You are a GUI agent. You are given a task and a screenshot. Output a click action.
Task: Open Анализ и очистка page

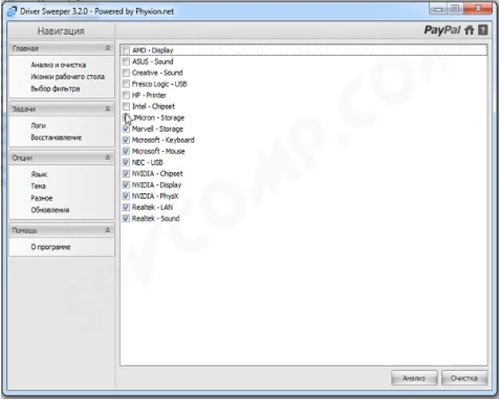(x=58, y=65)
